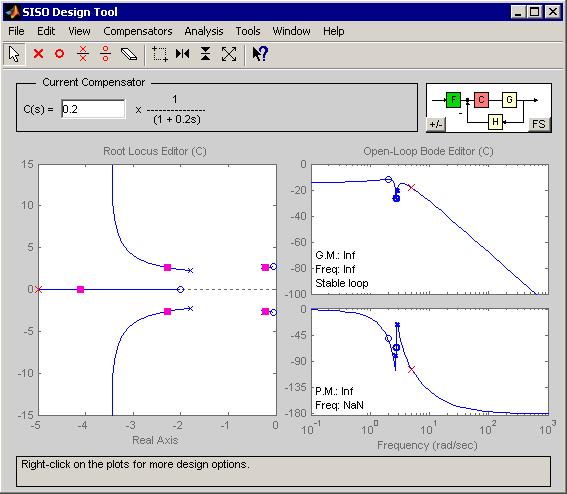The width and height of the screenshot is (567, 494).
Task: Click red x marker on Bode phase plot
Action: point(411,369)
